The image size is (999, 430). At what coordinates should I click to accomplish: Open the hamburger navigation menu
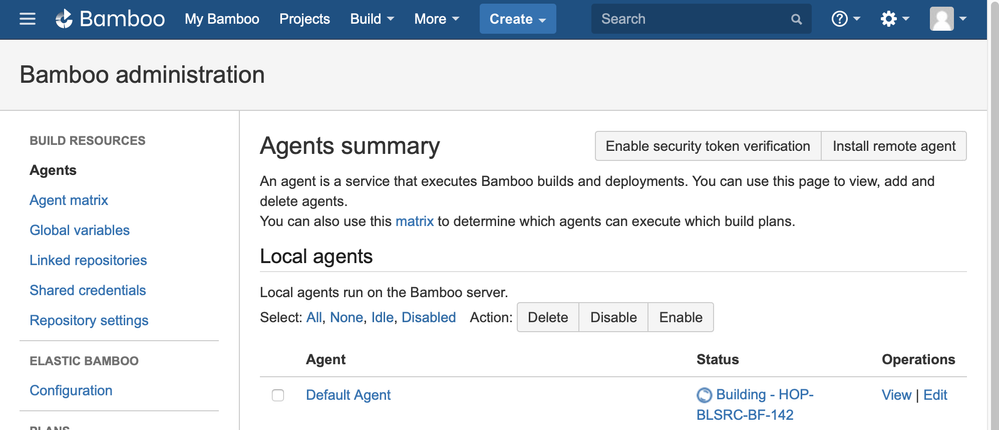(27, 19)
